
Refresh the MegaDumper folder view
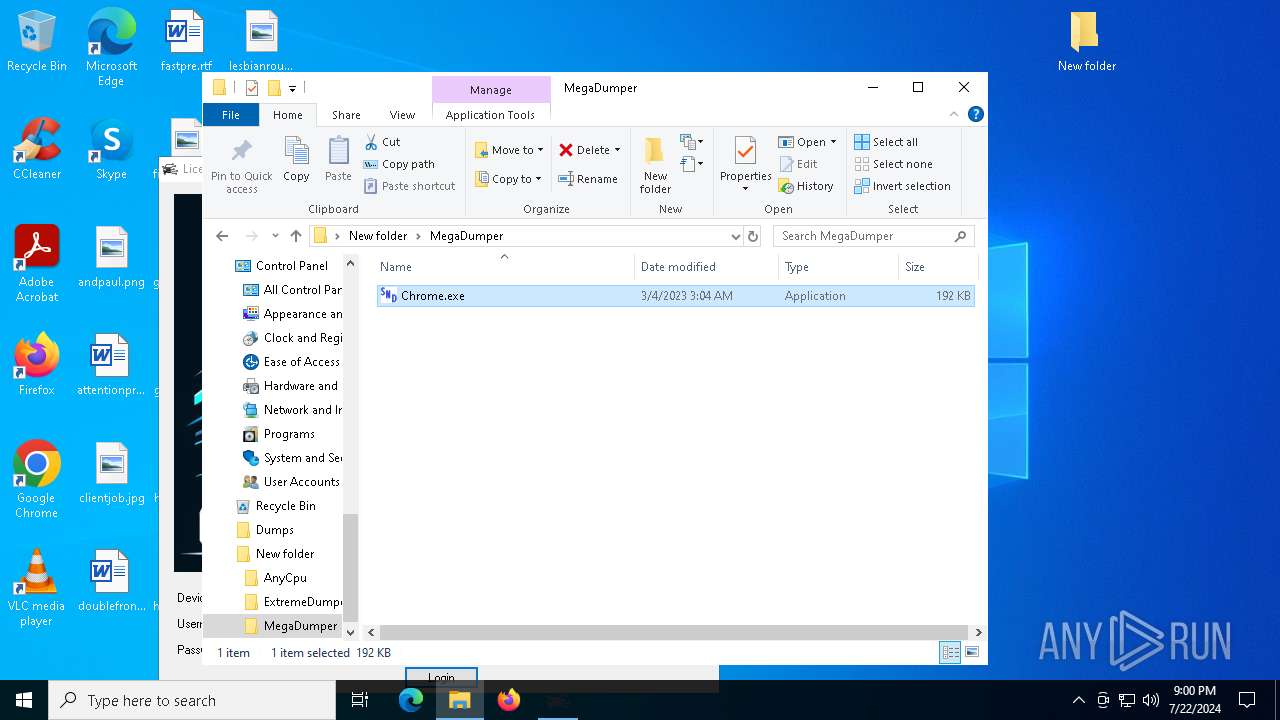pyautogui.click(x=753, y=236)
